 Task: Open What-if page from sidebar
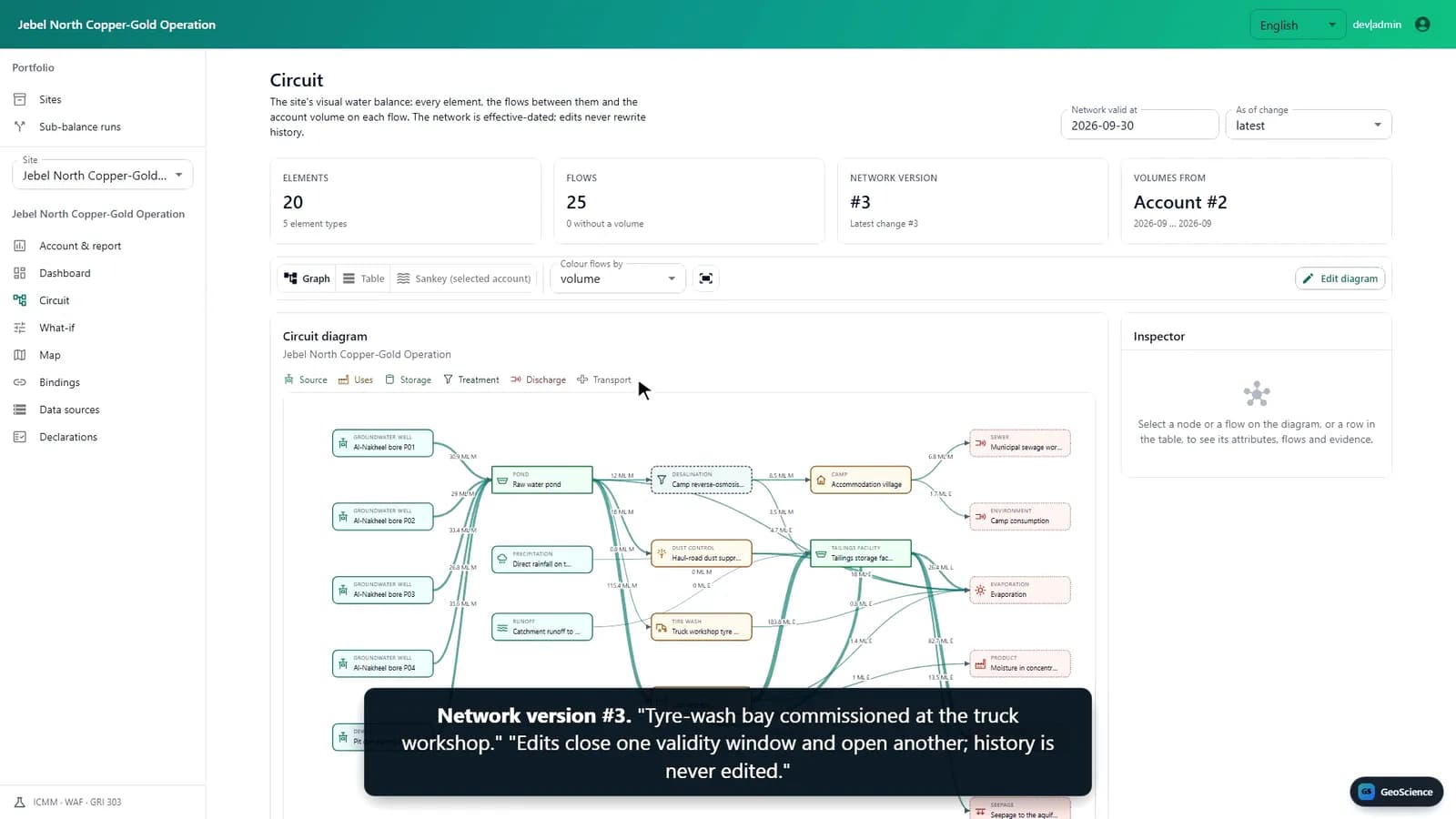coord(56,328)
